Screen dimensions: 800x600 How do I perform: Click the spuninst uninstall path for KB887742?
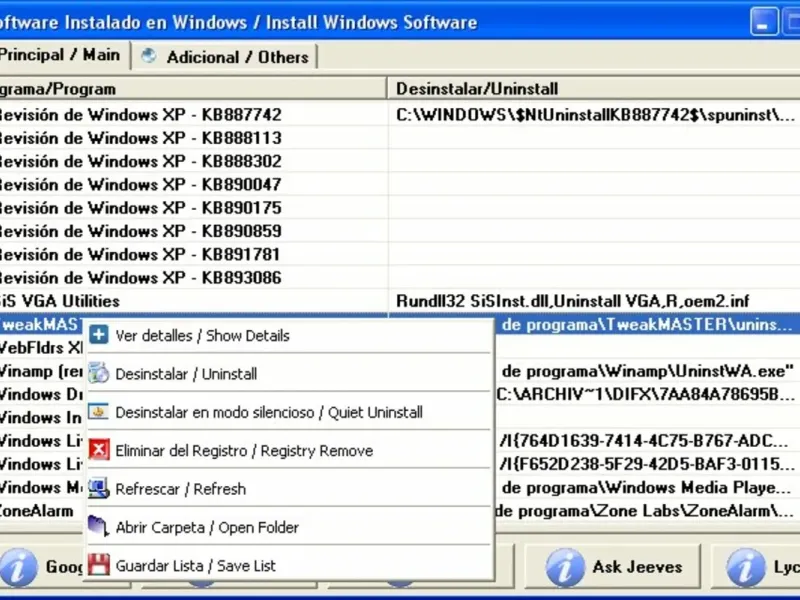tap(594, 115)
